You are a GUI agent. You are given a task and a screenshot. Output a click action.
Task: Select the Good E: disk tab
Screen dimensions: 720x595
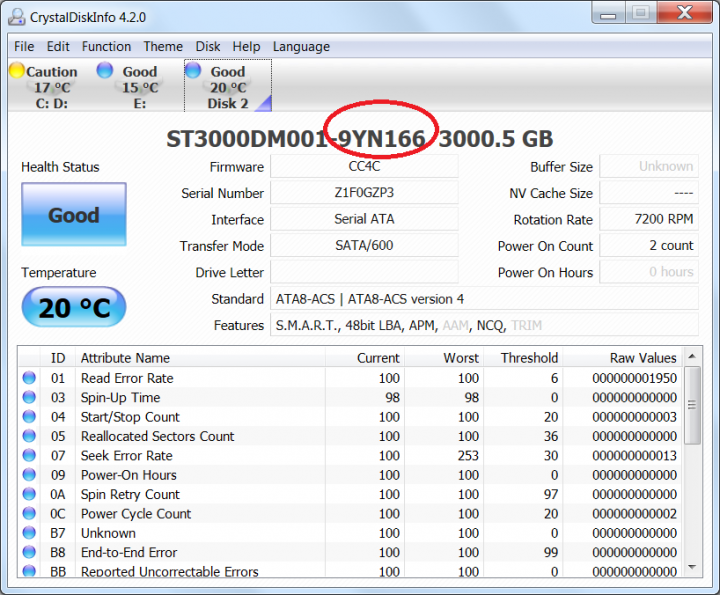point(138,86)
